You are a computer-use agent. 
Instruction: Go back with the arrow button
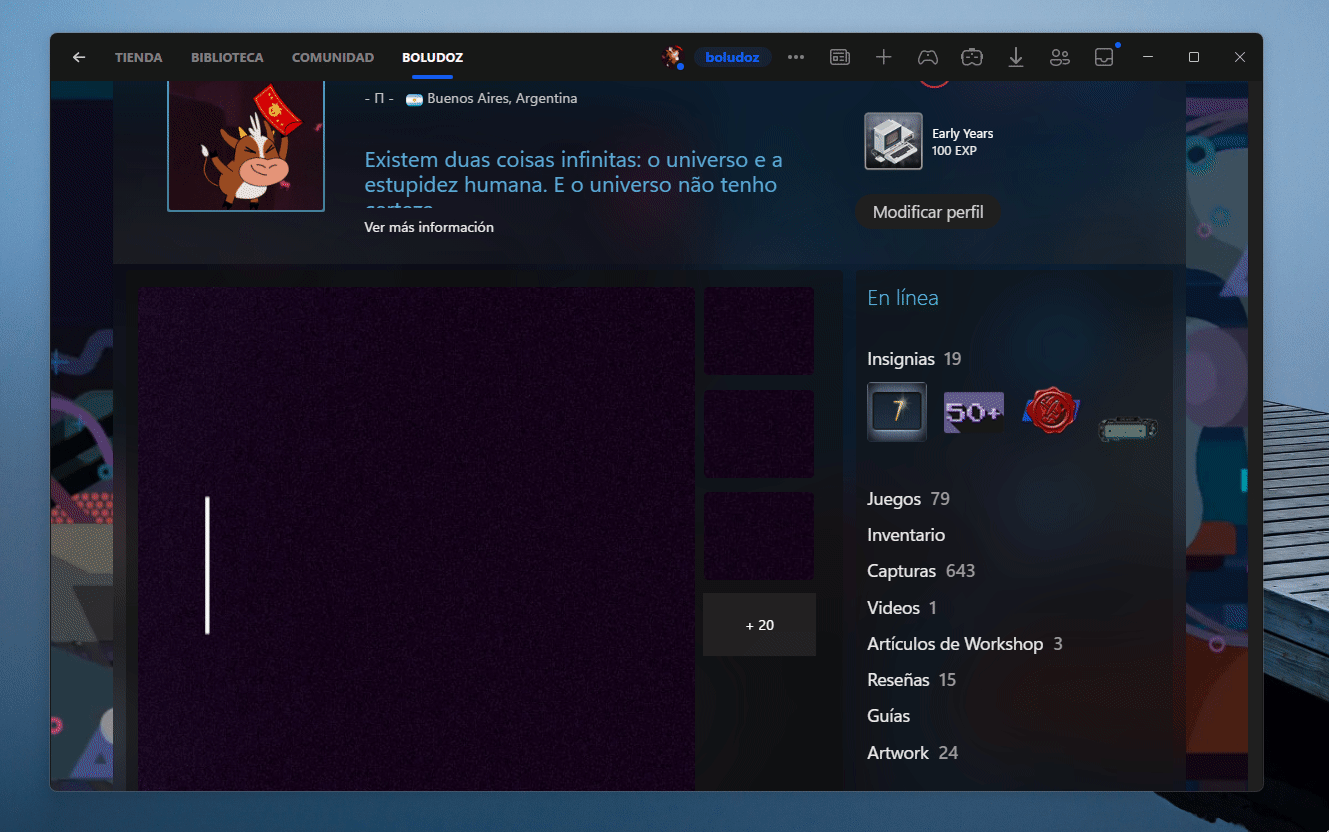pos(79,58)
